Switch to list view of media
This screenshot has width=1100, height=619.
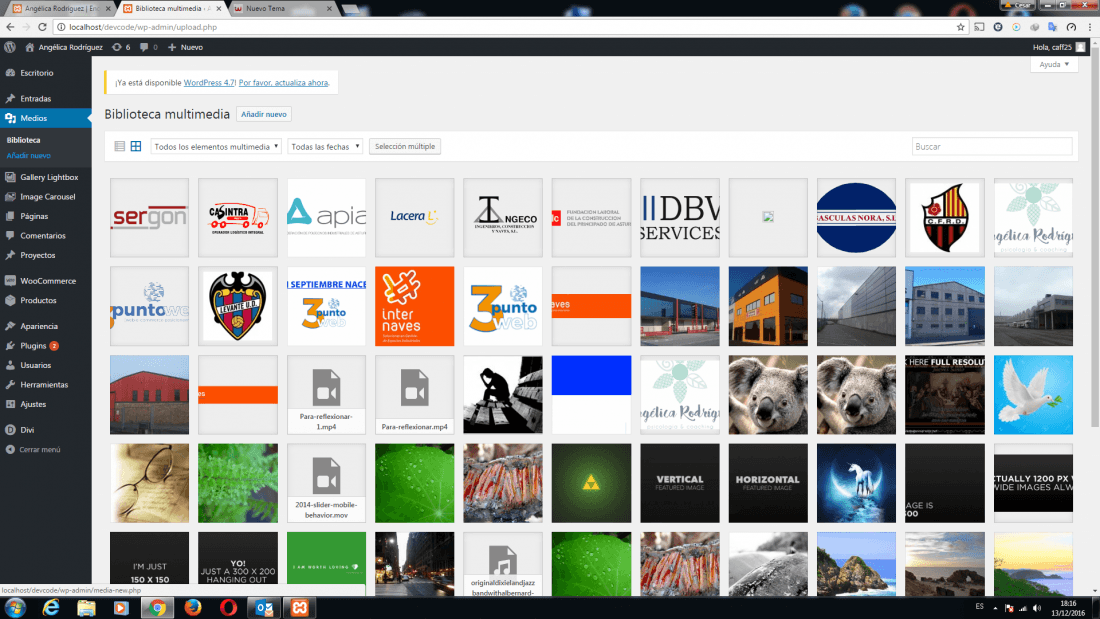tap(120, 147)
